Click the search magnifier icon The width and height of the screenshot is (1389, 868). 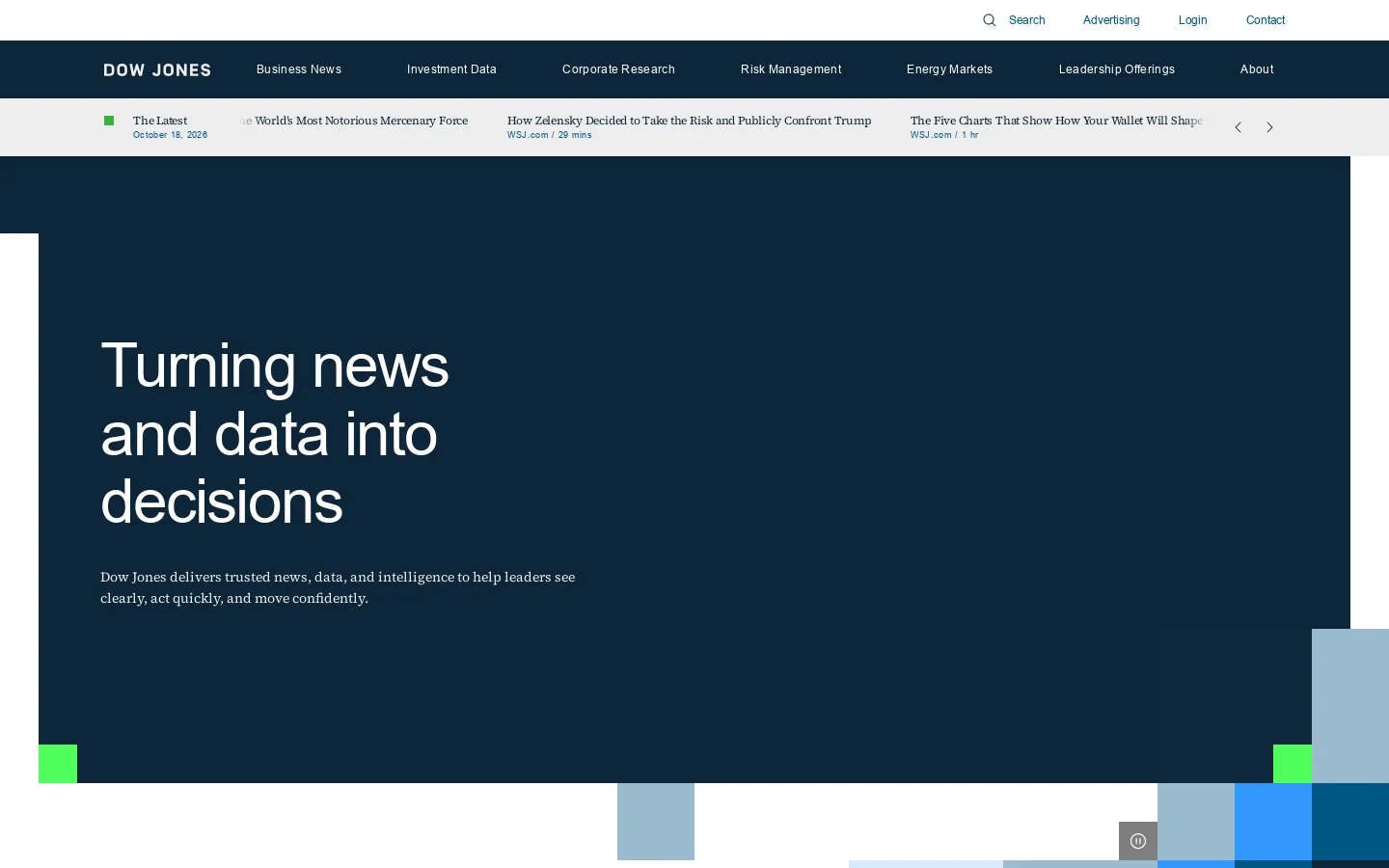point(989,20)
